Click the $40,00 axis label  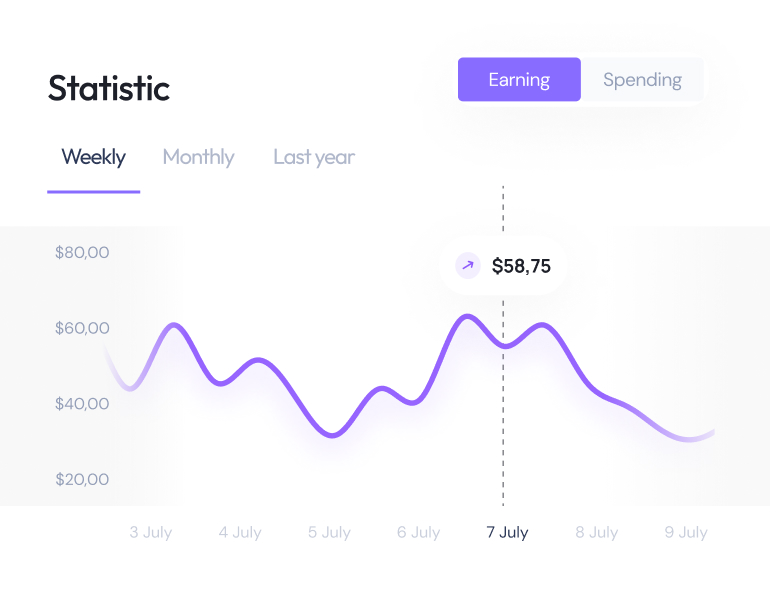pyautogui.click(x=82, y=404)
